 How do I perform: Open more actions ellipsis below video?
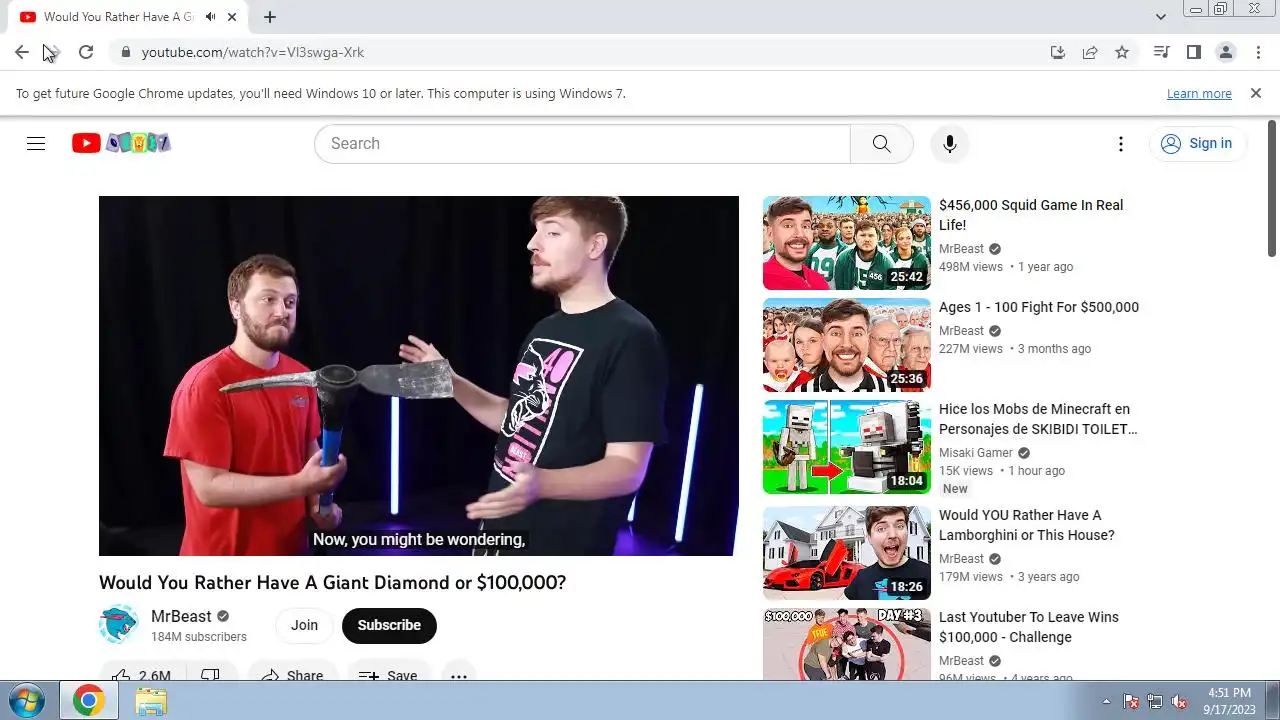click(x=459, y=675)
